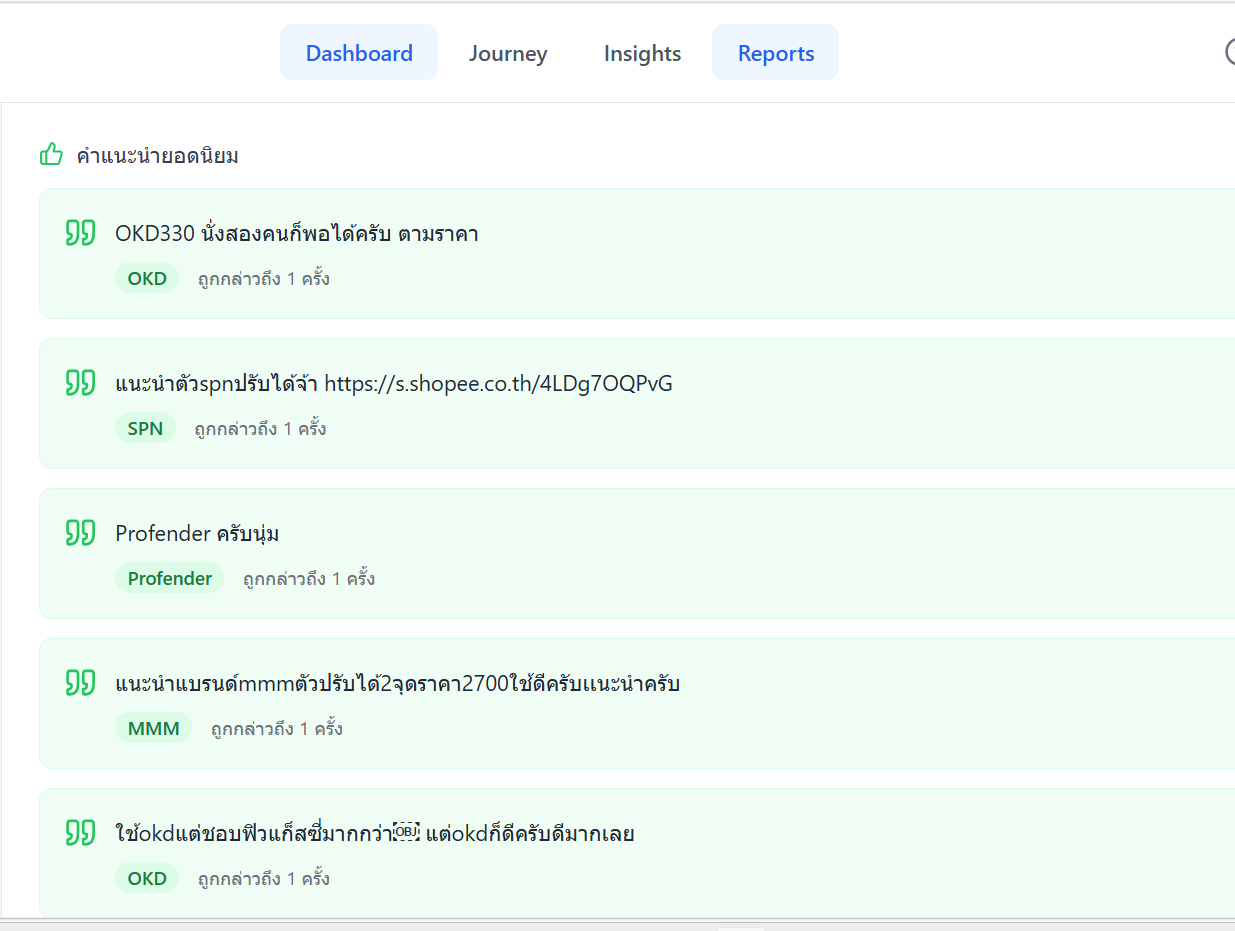
Task: Open the Dashboard tab
Action: click(359, 53)
